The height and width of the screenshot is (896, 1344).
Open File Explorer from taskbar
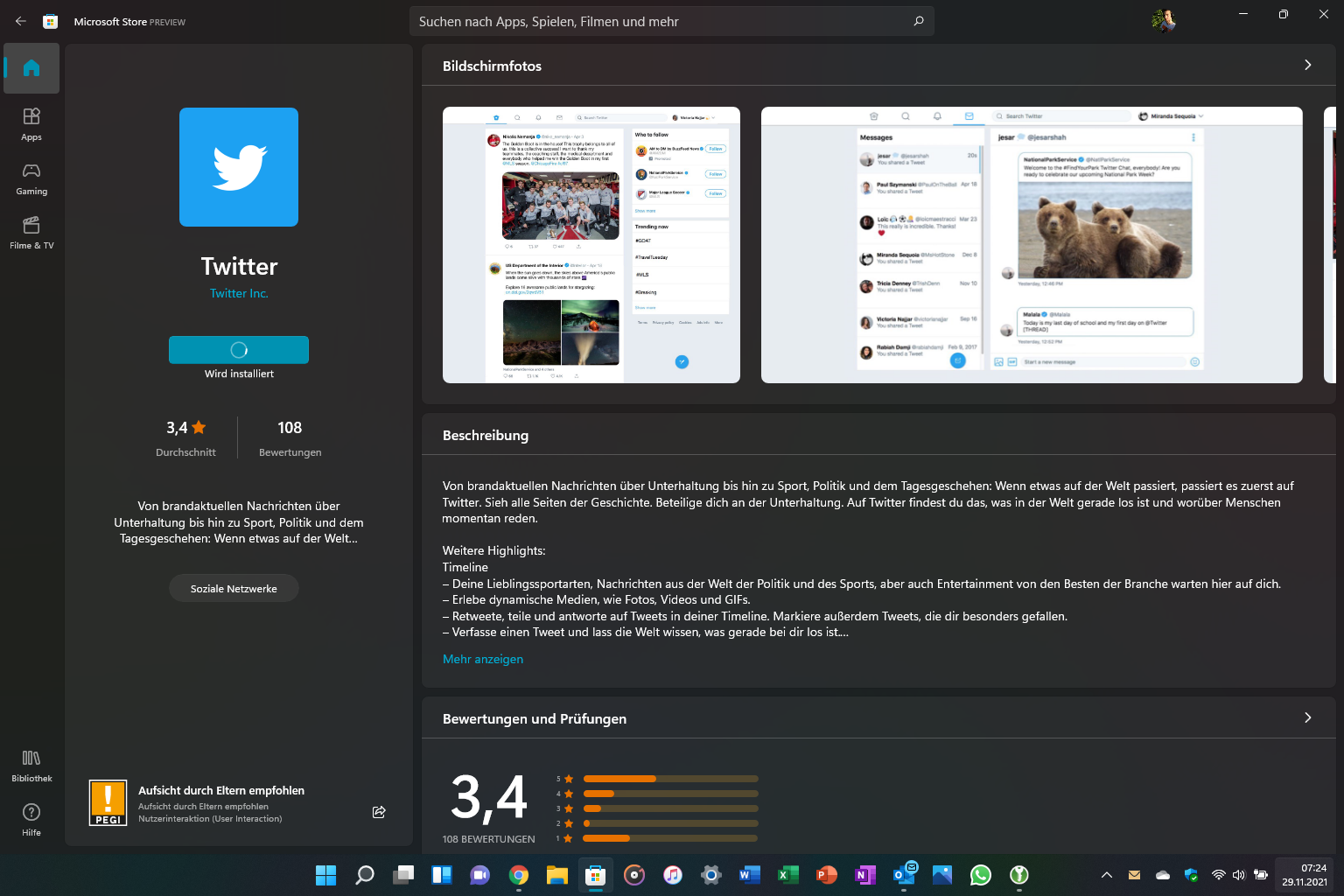(557, 875)
